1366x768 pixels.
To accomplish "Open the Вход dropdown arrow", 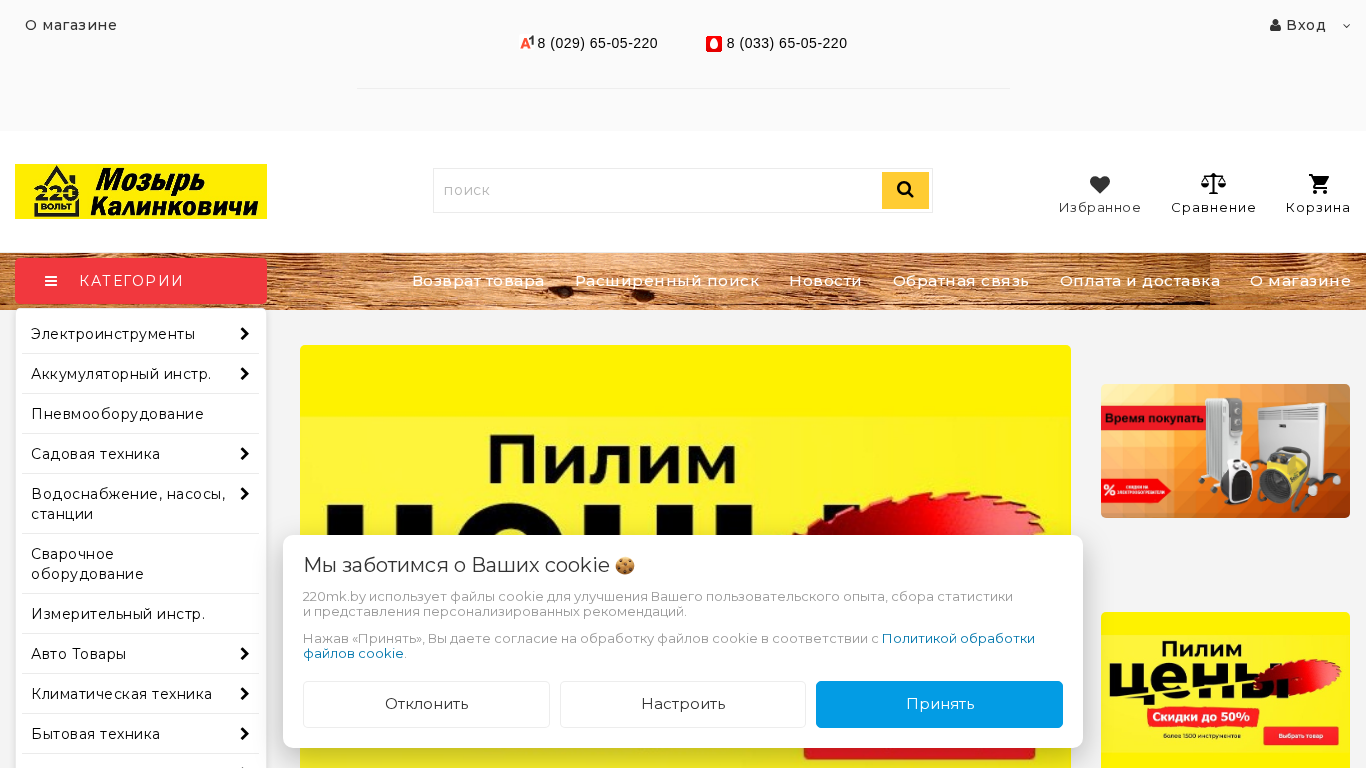I will coord(1346,26).
